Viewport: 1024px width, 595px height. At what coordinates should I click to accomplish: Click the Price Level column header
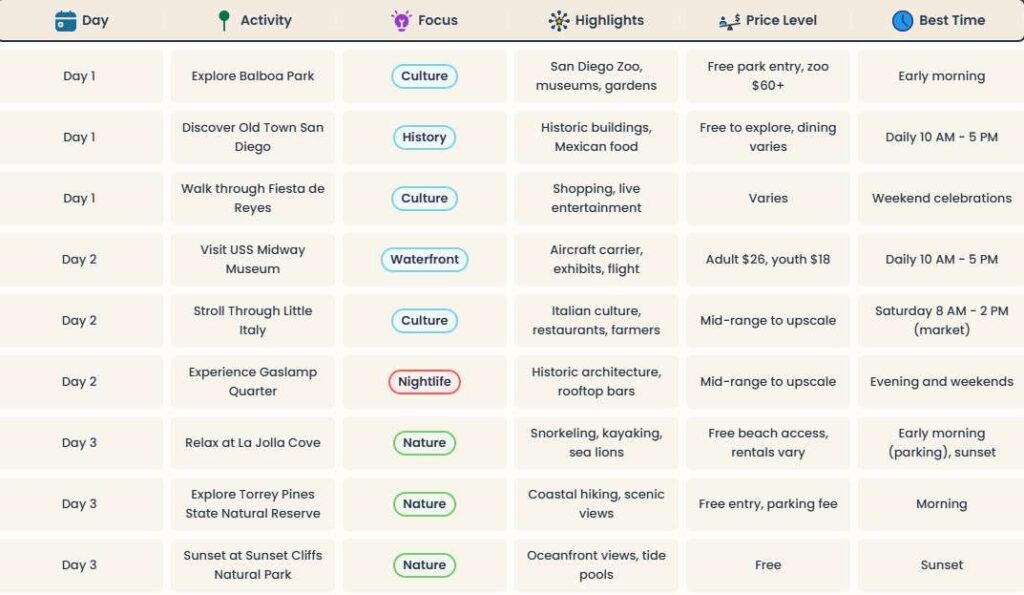[781, 21]
